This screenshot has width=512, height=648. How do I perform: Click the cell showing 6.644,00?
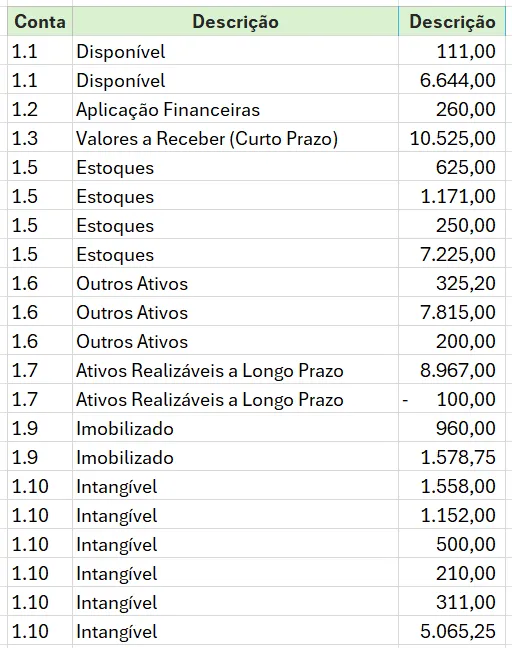(452, 79)
